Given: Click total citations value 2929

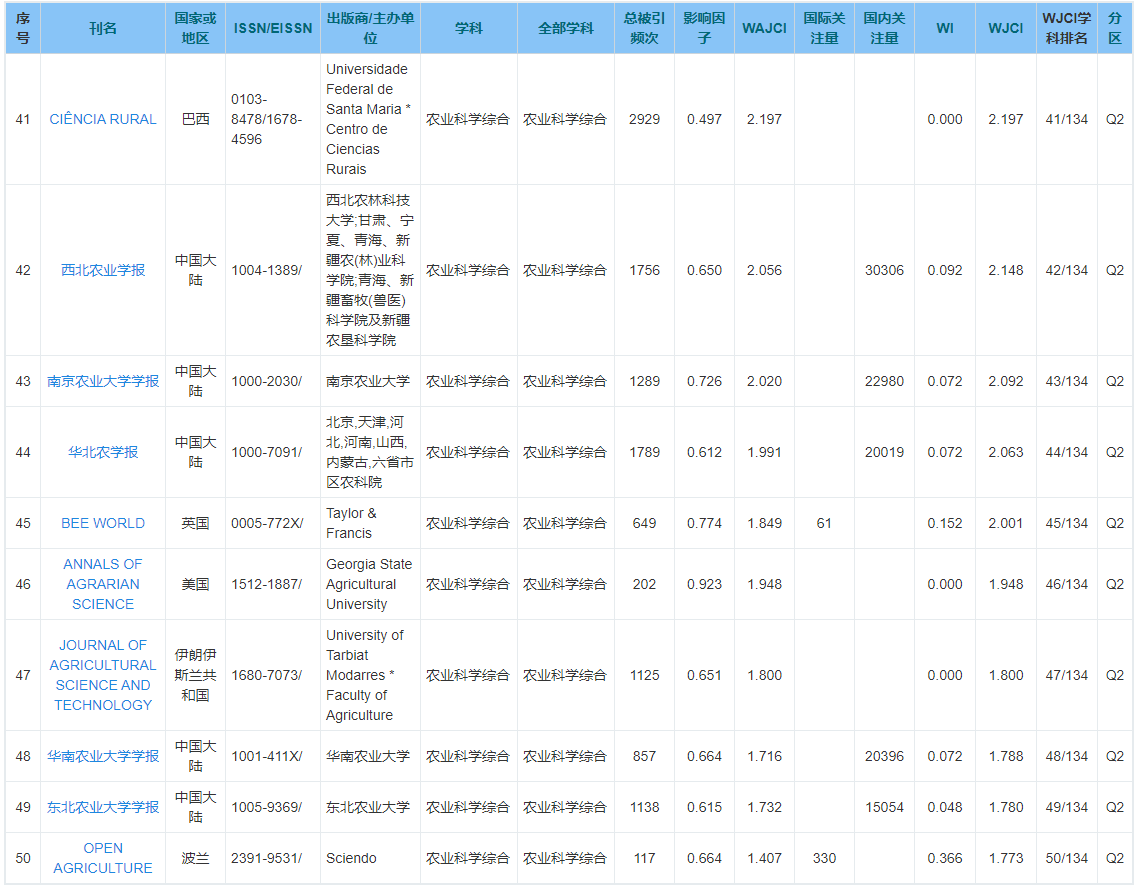Looking at the screenshot, I should point(644,119).
